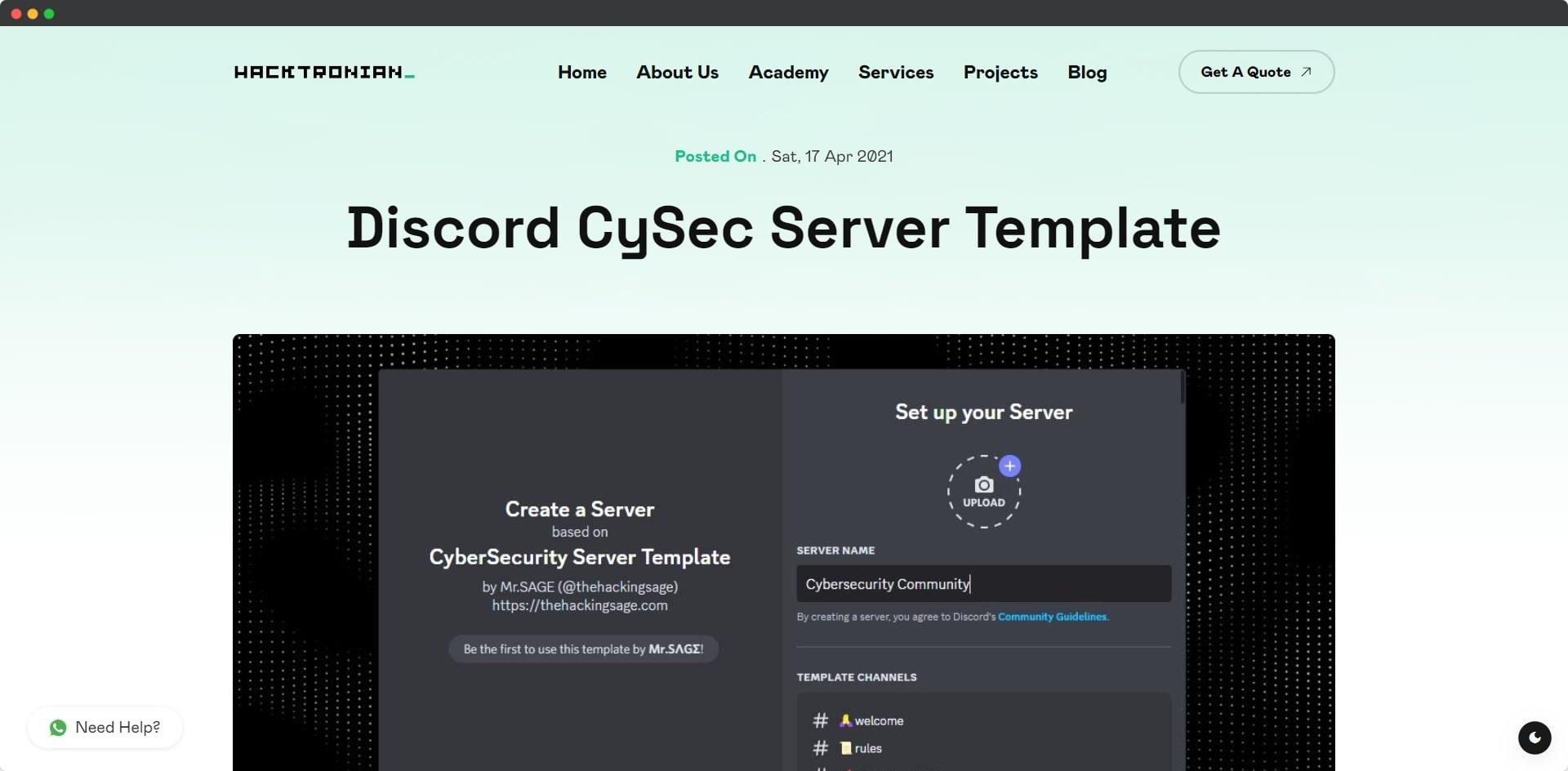Click the hash icon beside the rules channel

click(x=820, y=747)
